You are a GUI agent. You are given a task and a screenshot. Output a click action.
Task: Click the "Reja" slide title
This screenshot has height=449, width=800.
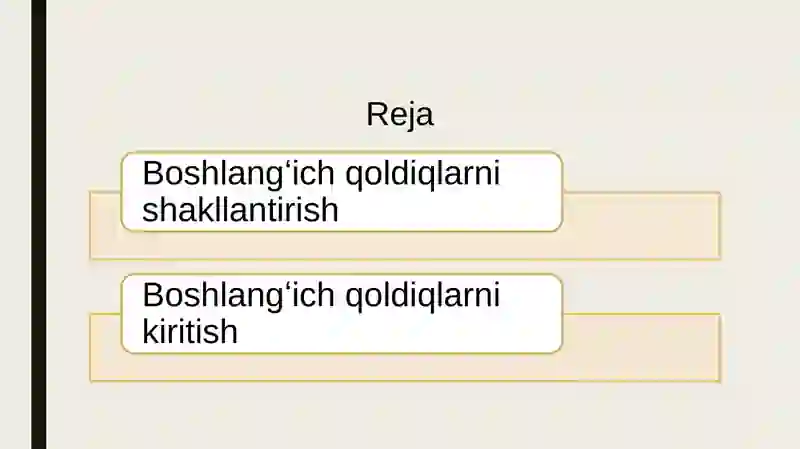click(x=400, y=114)
